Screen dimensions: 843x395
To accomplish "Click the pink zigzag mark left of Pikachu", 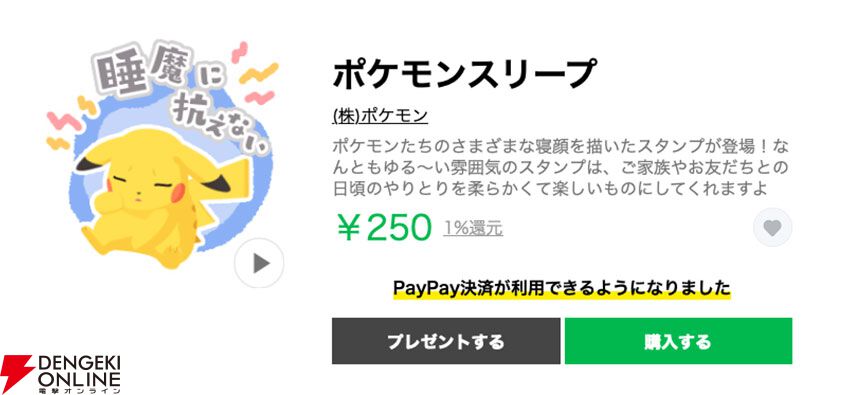I will coord(63,122).
